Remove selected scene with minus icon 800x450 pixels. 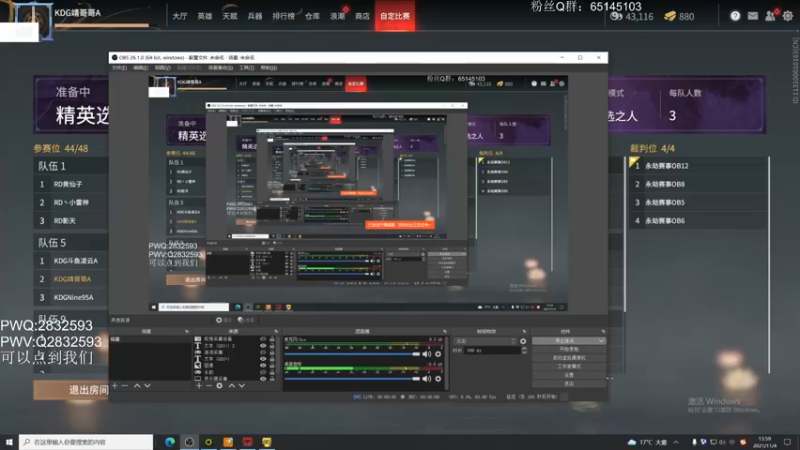(124, 386)
